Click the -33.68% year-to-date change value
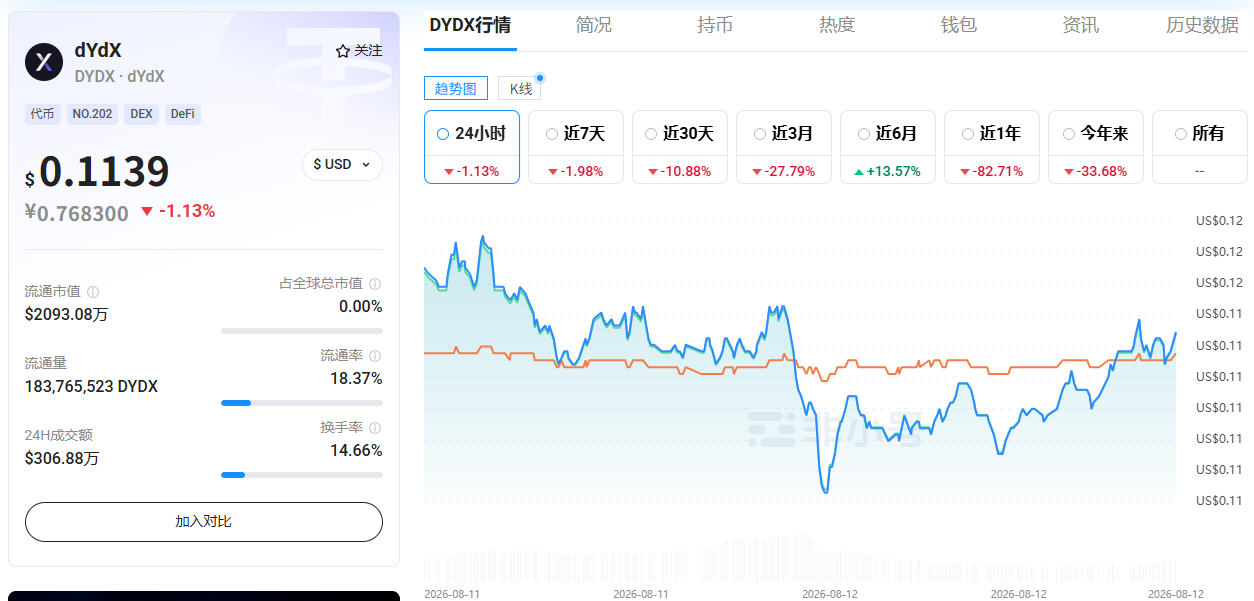Screen dimensions: 1254x601 [1095, 171]
